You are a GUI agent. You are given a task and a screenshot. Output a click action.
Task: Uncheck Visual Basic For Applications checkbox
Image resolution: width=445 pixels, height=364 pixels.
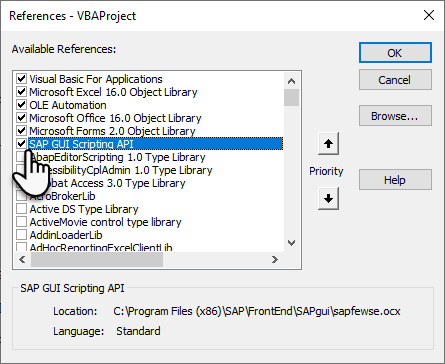coord(21,79)
